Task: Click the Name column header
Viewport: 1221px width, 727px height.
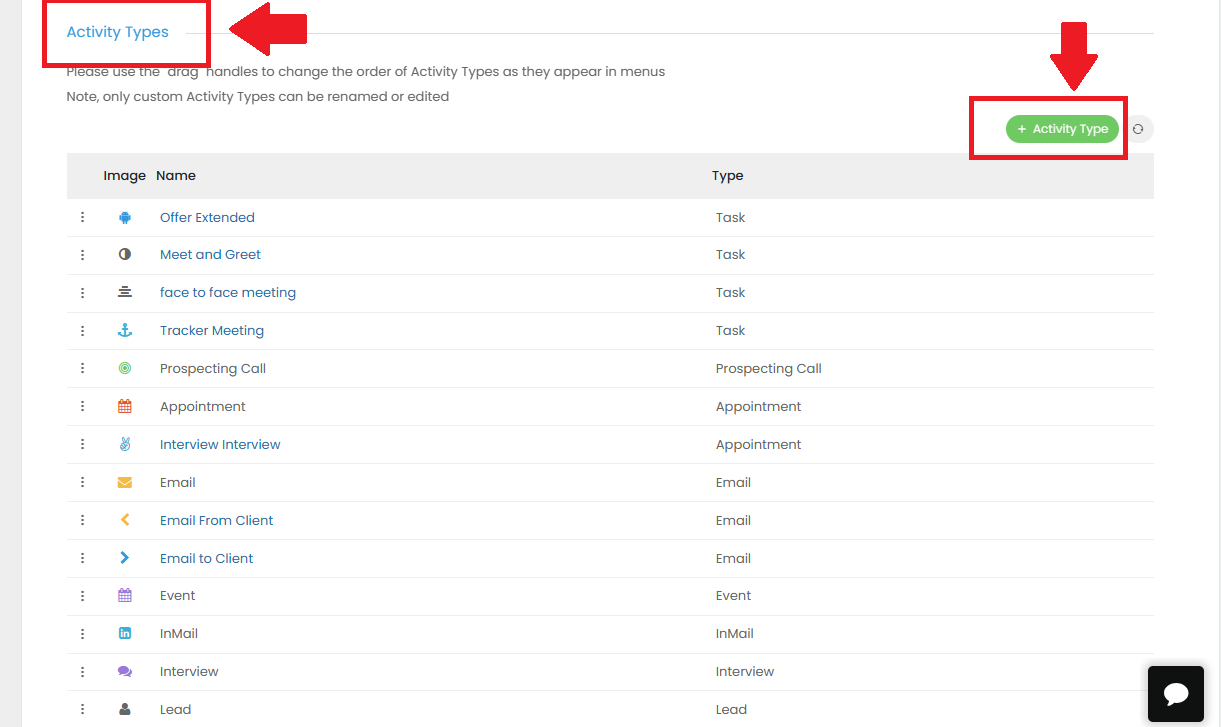Action: 176,175
